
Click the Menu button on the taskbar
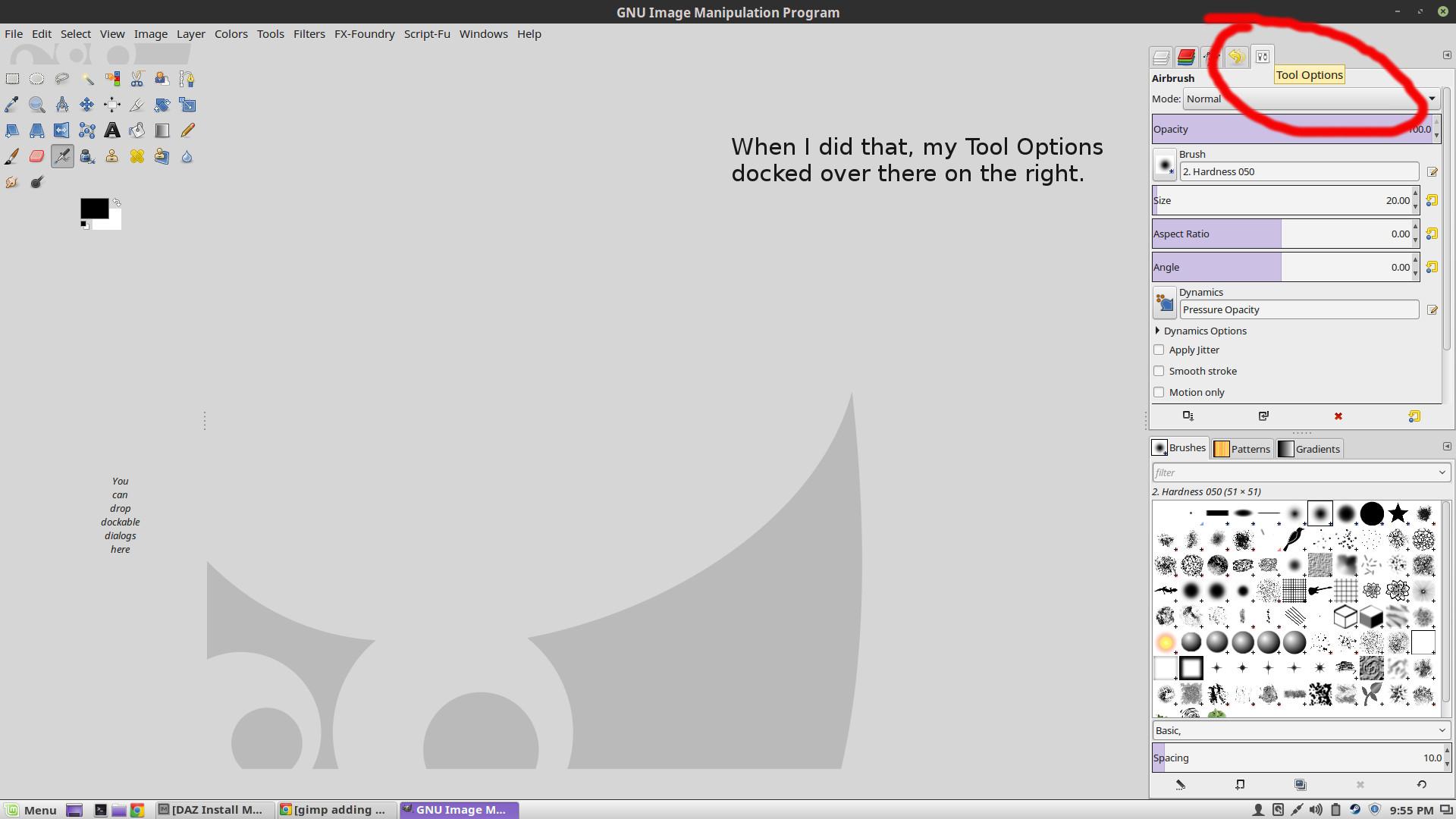pyautogui.click(x=31, y=810)
